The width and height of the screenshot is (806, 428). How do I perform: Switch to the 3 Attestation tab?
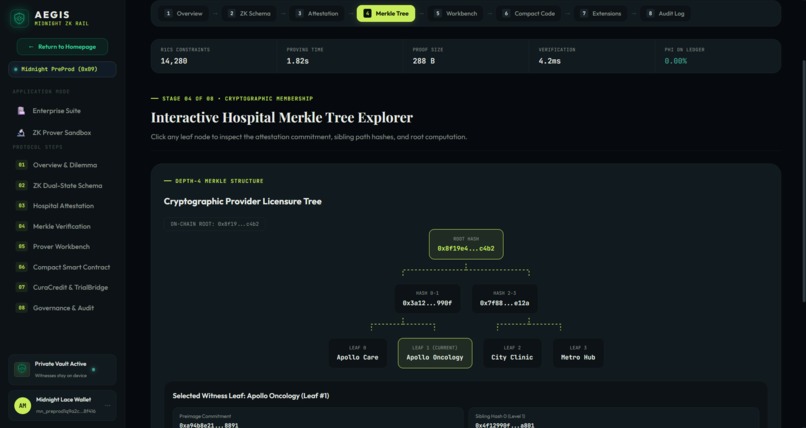click(x=317, y=13)
